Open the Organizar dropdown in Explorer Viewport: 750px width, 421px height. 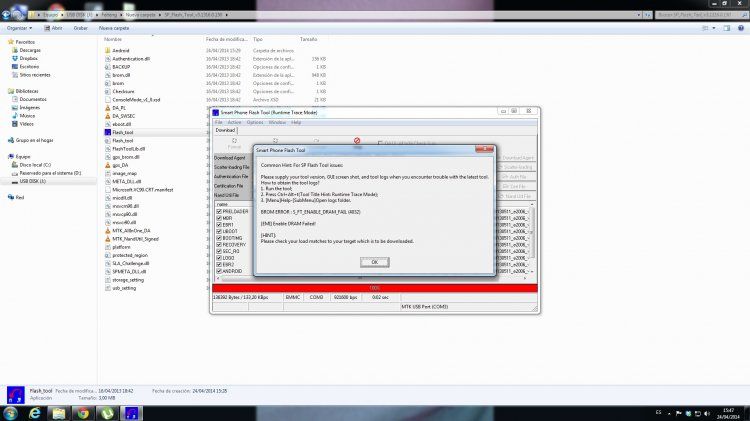coord(20,28)
